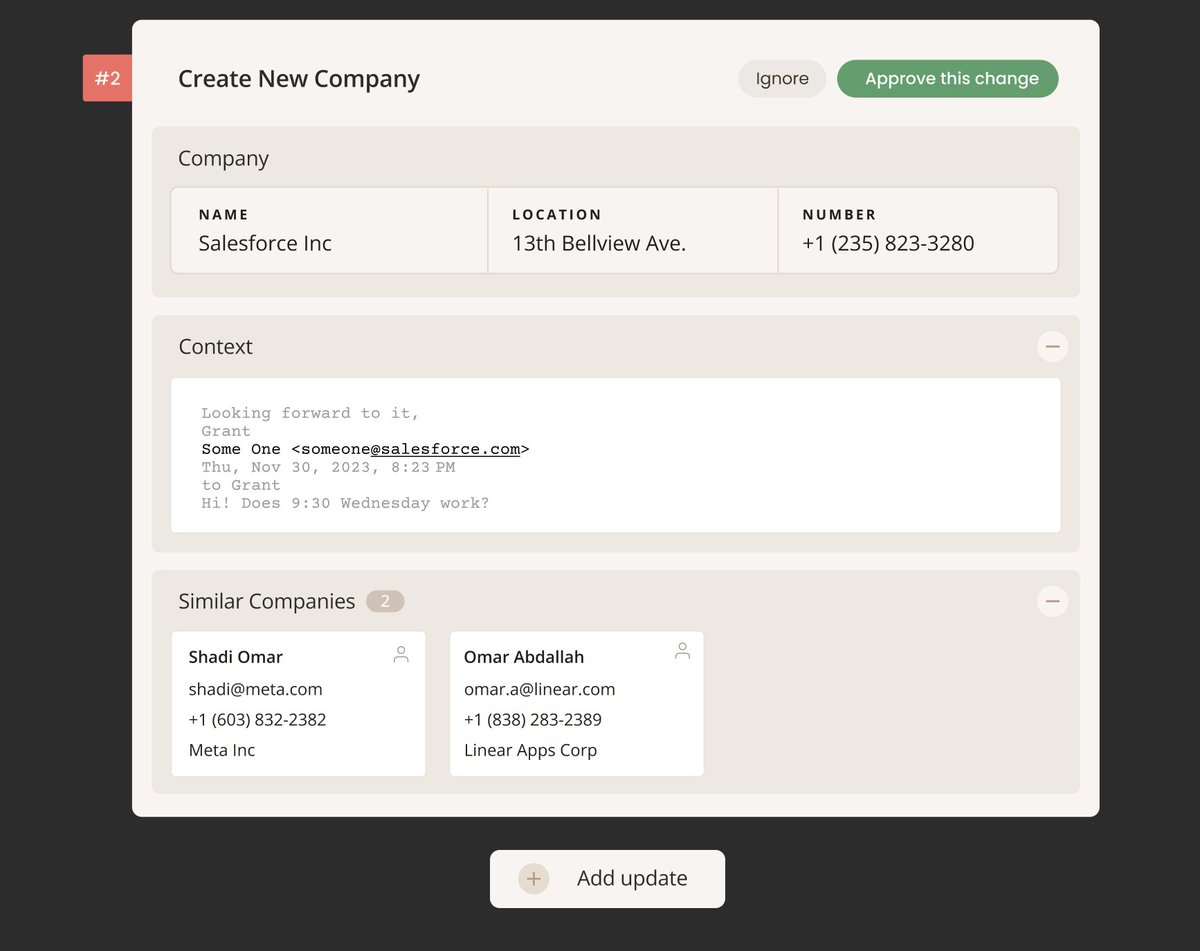Click the Linear Apps Corp text
Screen dimensions: 1200x951
coord(531,750)
